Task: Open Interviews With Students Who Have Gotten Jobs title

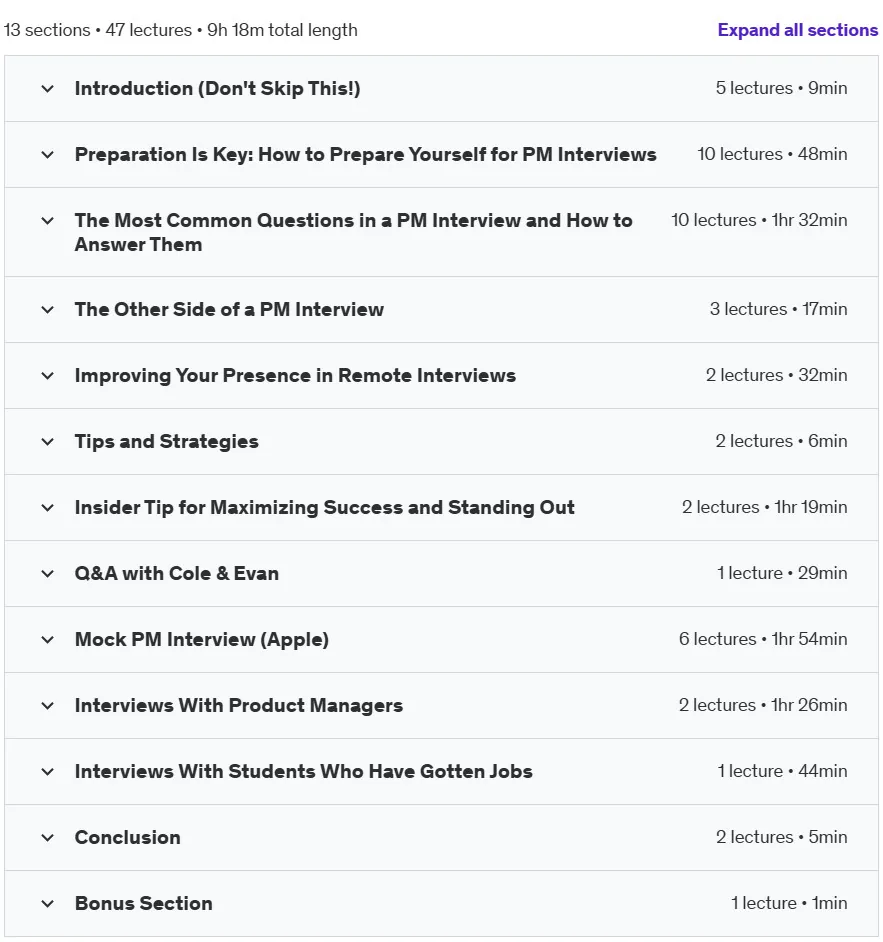Action: [x=303, y=771]
